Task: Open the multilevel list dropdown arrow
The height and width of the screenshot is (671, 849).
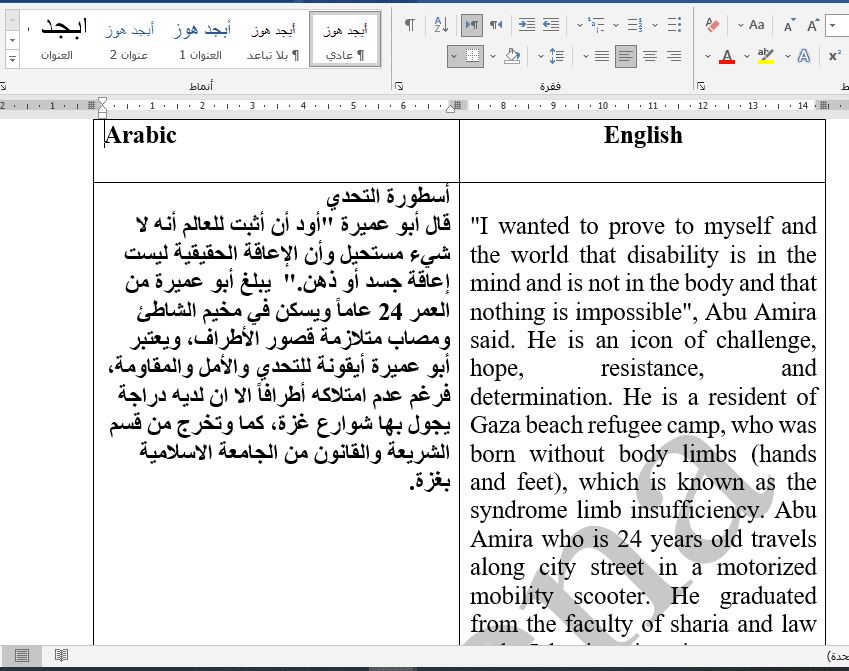Action: 580,25
